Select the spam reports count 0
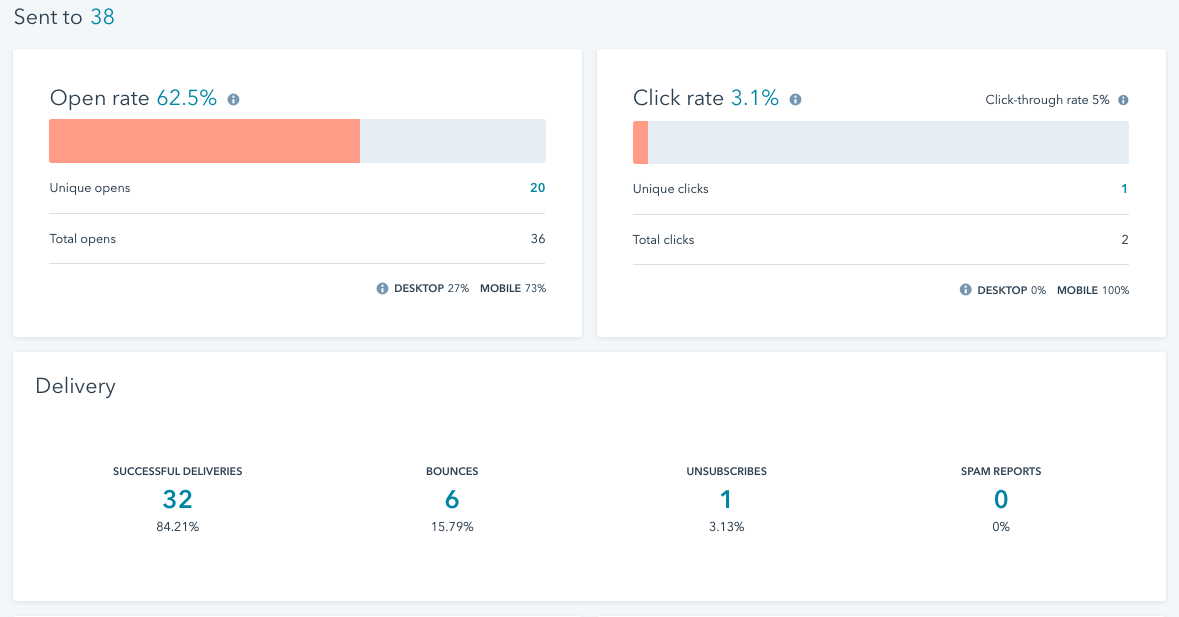 (x=1001, y=499)
